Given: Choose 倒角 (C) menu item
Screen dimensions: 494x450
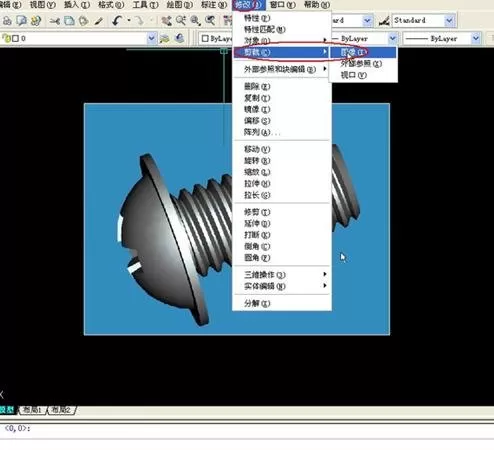Looking at the screenshot, I should (282, 246).
